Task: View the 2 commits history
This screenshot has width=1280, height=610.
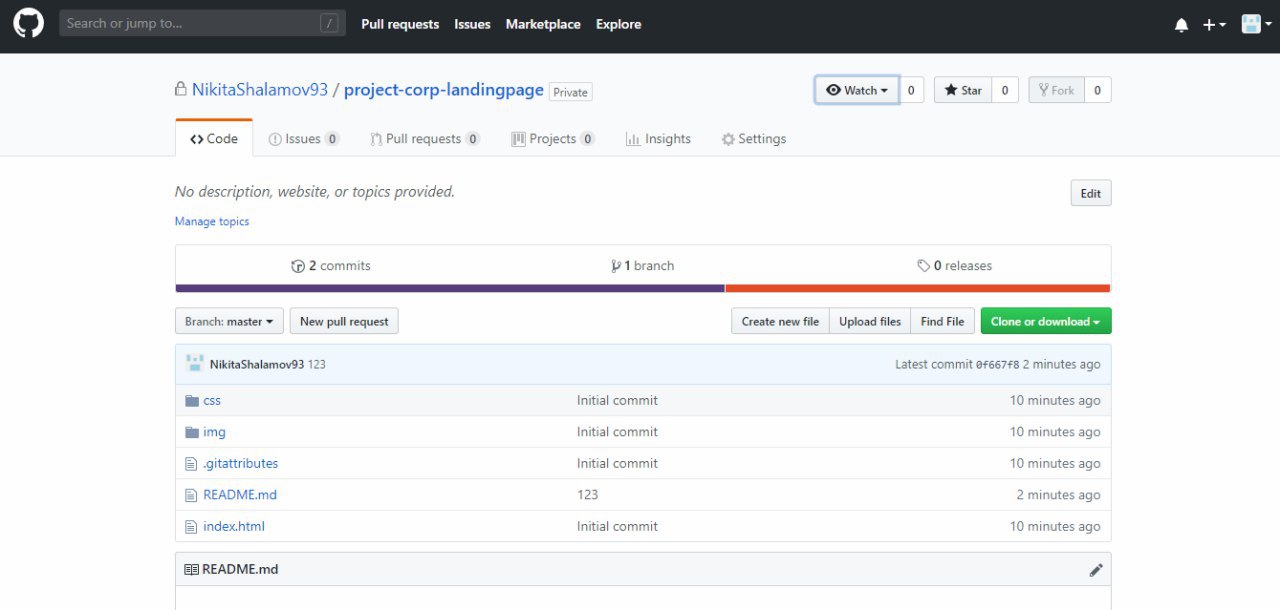Action: coord(331,266)
